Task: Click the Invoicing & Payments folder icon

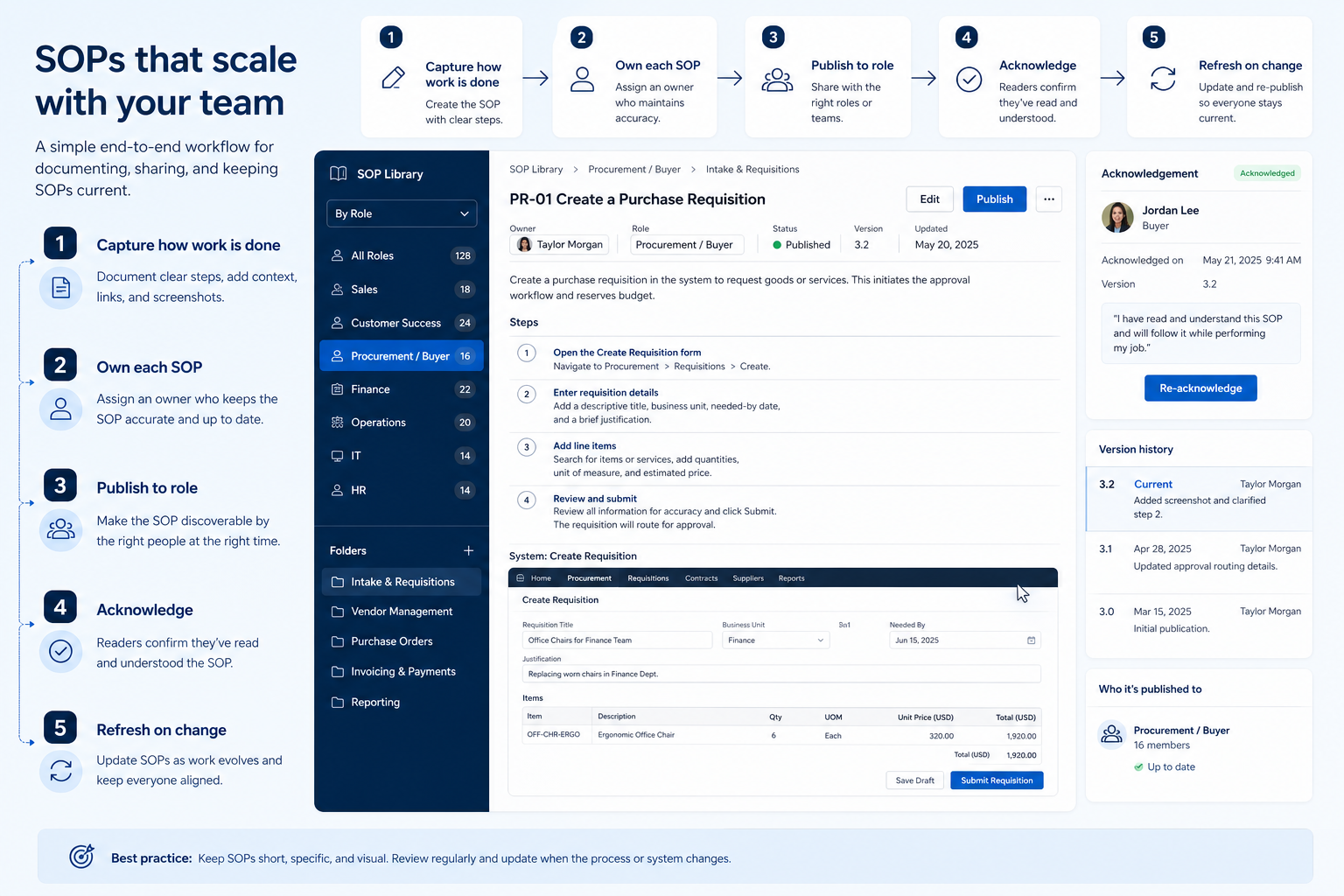Action: click(x=337, y=672)
